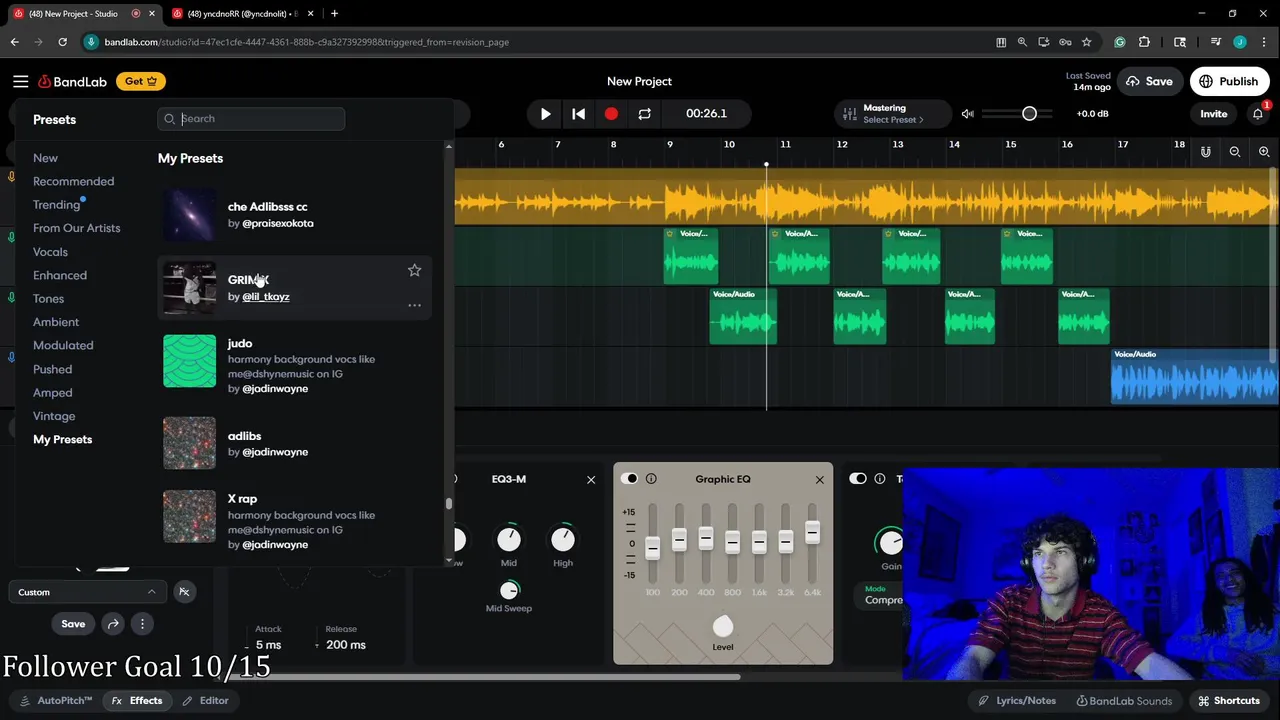This screenshot has height=720, width=1280.
Task: Choose che Adlibsss cc preset thumbnail
Action: [x=189, y=215]
